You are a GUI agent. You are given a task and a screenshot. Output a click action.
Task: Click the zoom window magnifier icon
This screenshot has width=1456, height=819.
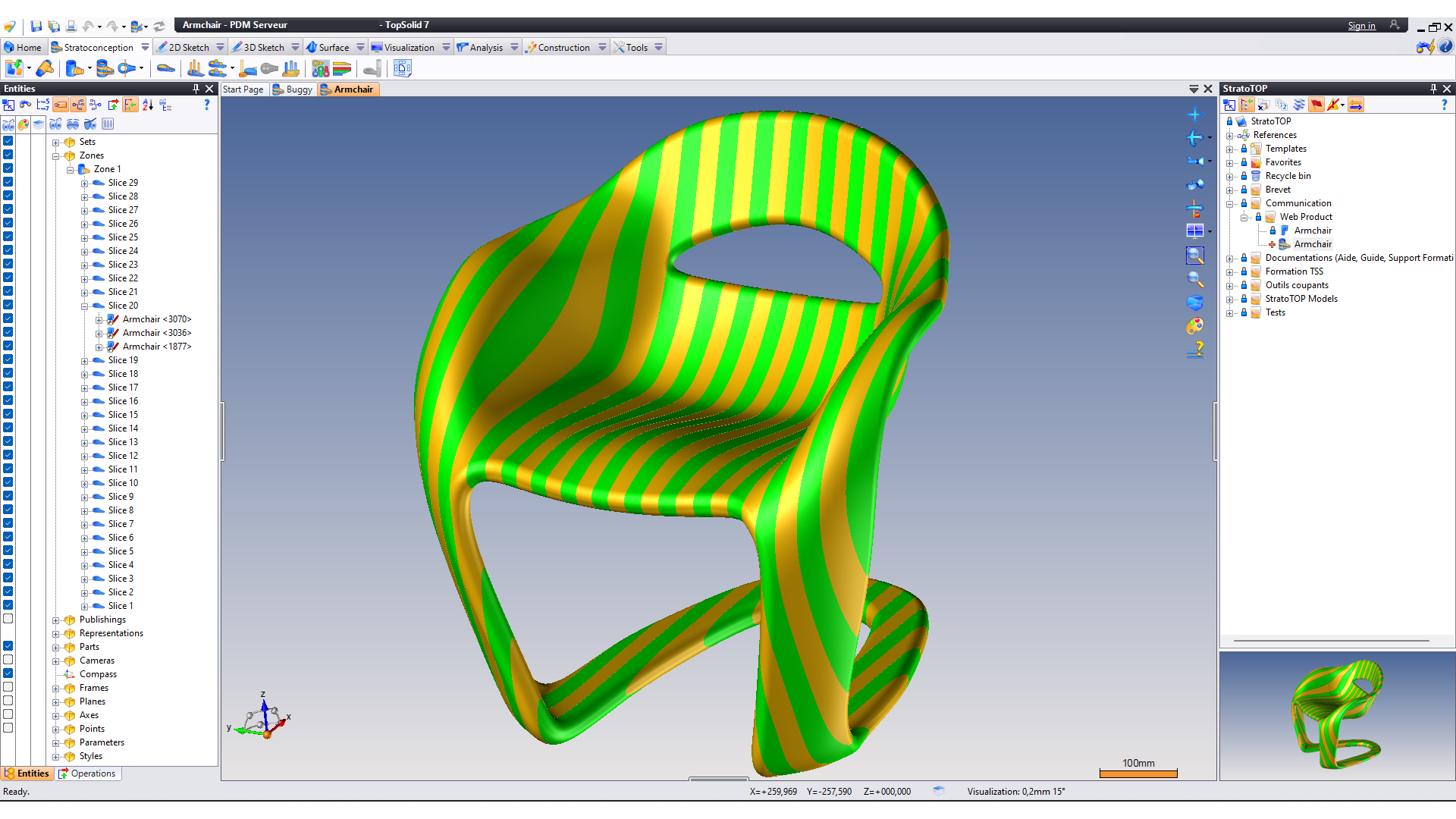(1194, 256)
